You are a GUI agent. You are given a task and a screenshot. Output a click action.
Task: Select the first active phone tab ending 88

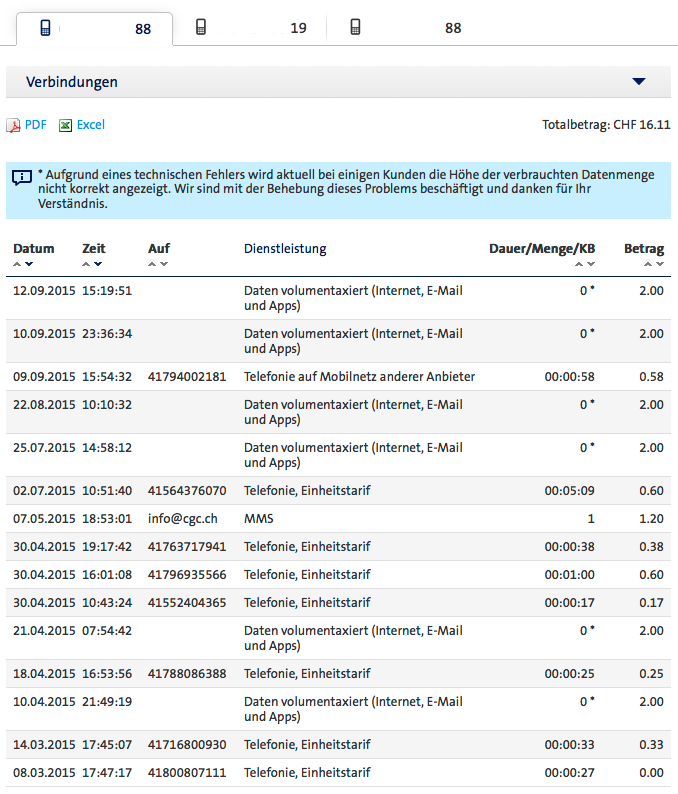[95, 29]
